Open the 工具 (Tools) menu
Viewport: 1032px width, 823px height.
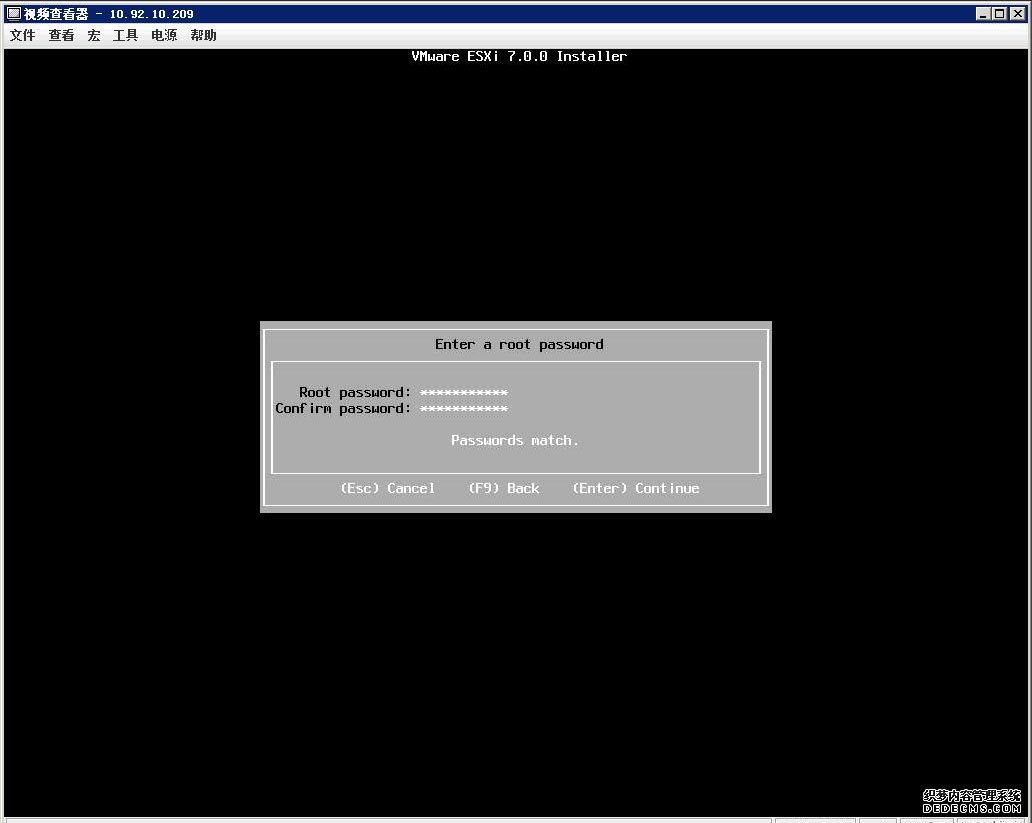124,35
